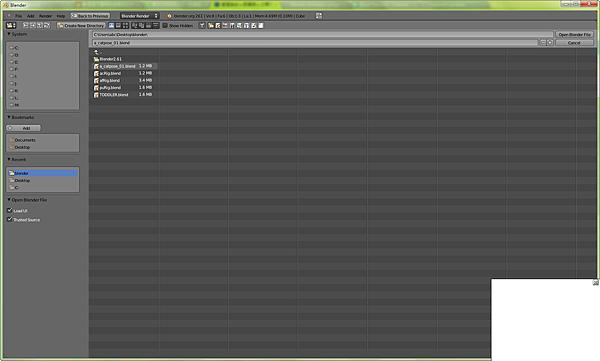Switch to long list display mode

point(118,25)
